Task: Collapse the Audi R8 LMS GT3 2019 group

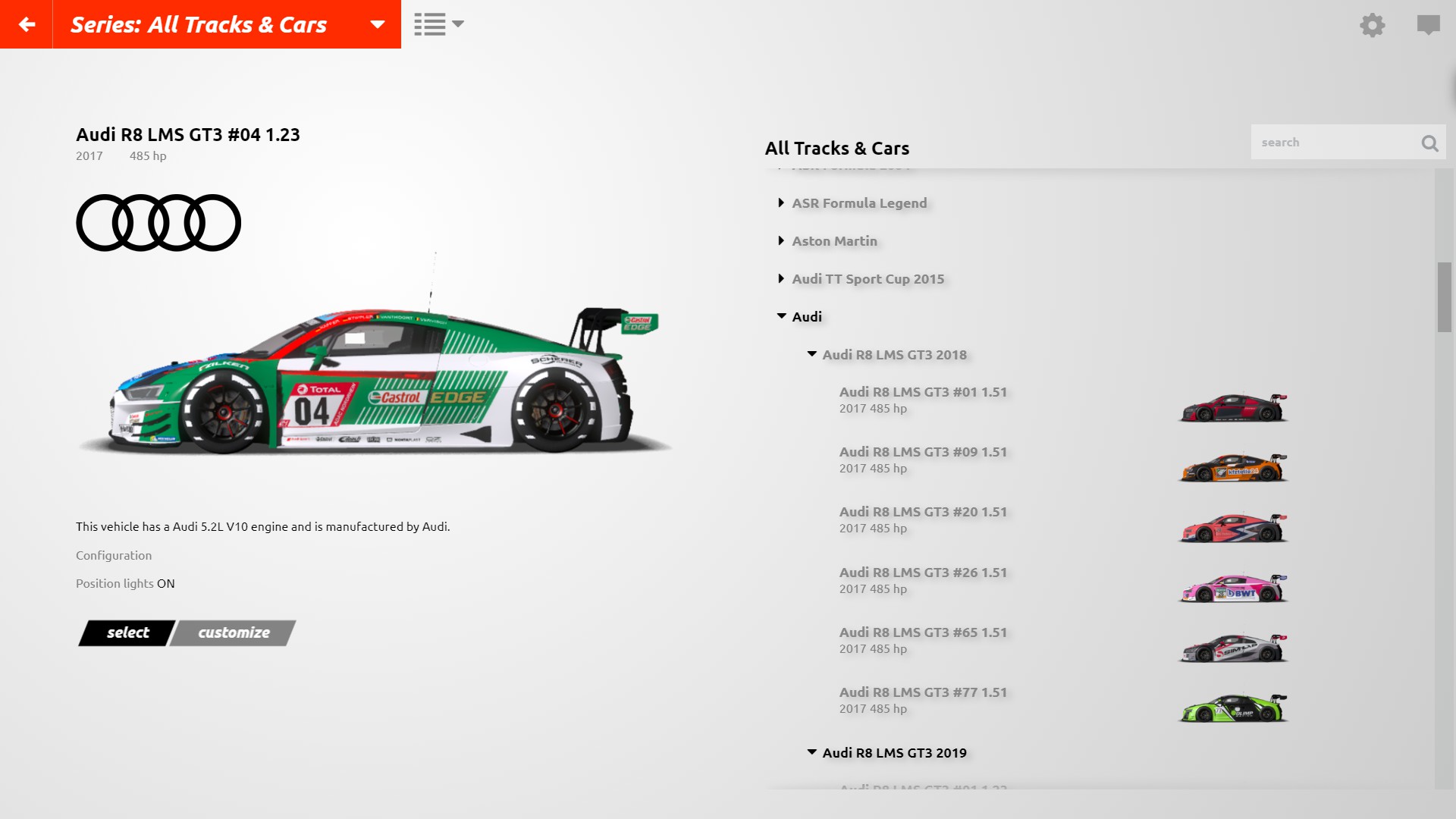Action: click(x=886, y=753)
